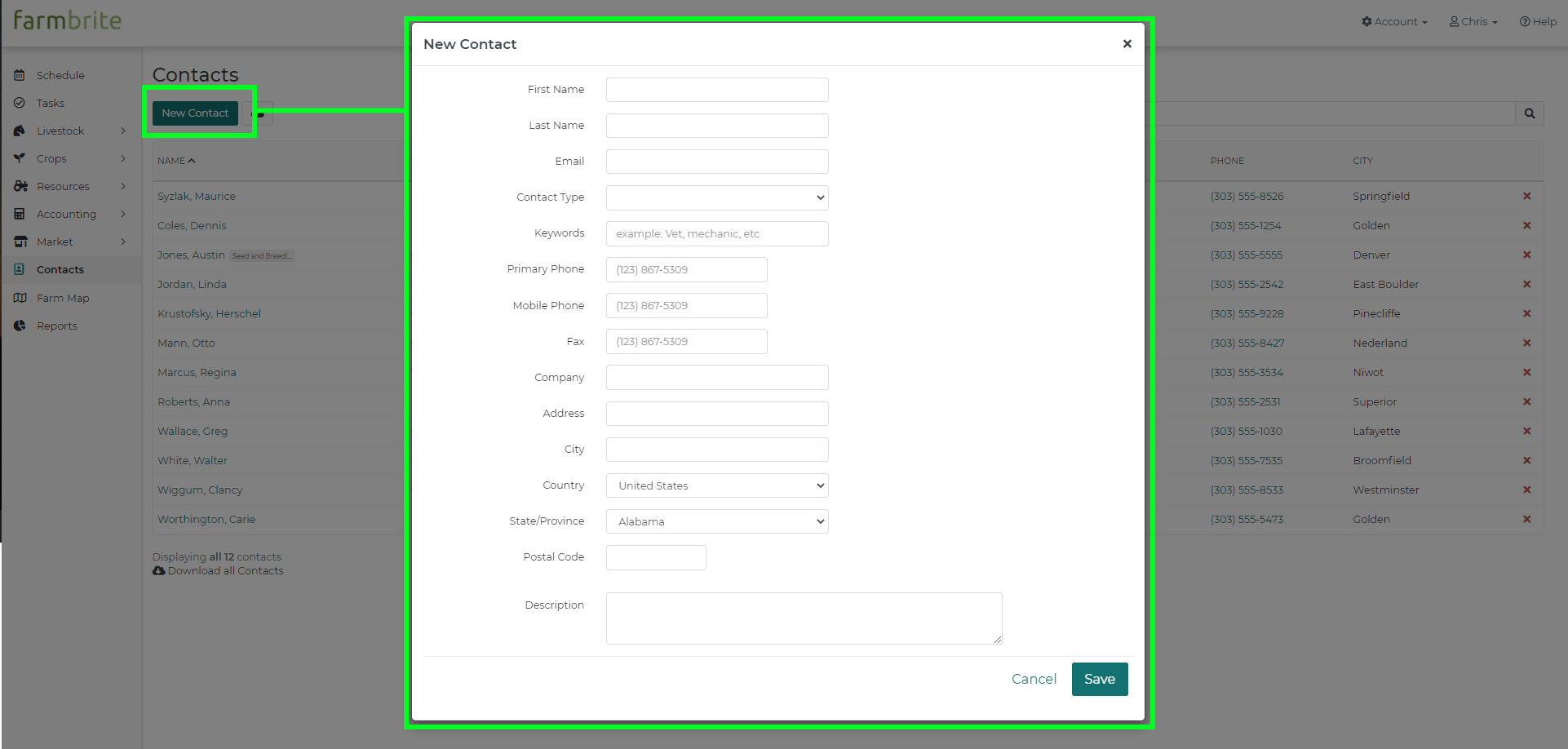Delete the Wallace, Greg contact
This screenshot has height=749, width=1568.
[x=1526, y=431]
